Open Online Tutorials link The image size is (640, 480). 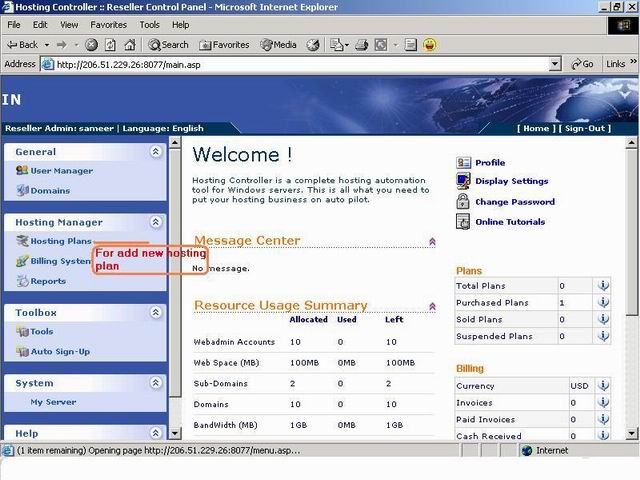point(510,222)
